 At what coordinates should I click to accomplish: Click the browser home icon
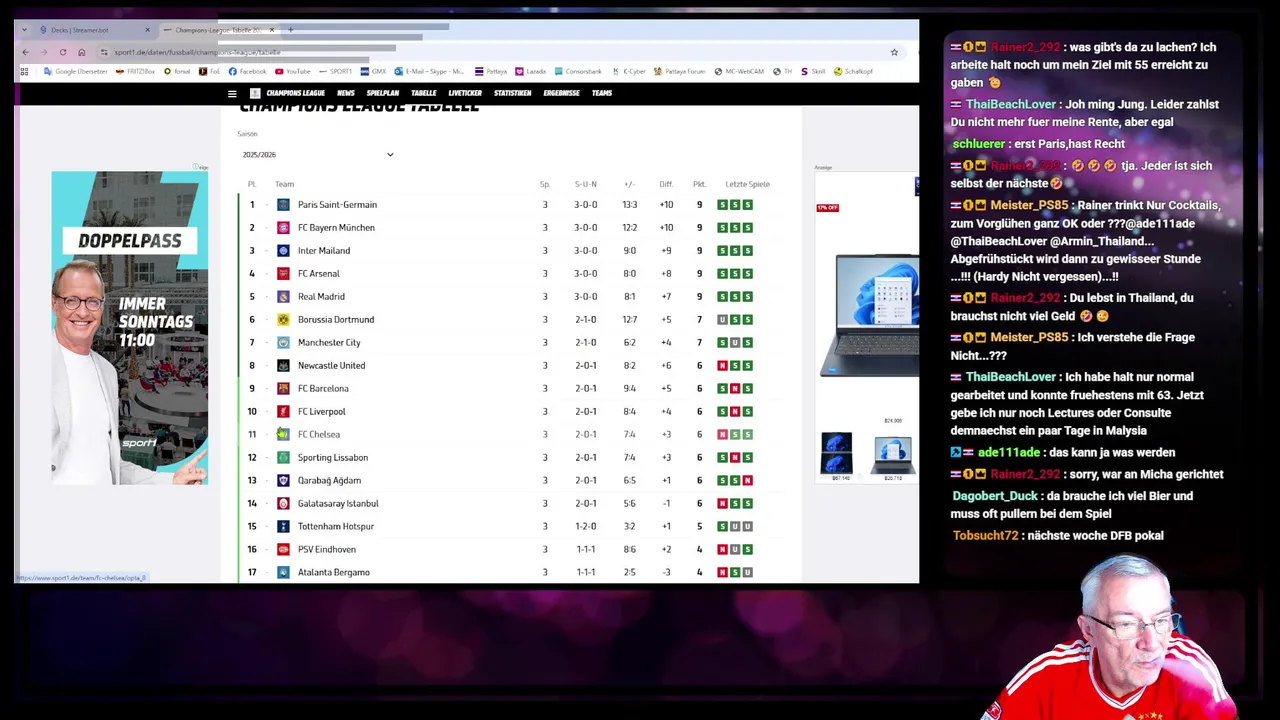tap(82, 52)
